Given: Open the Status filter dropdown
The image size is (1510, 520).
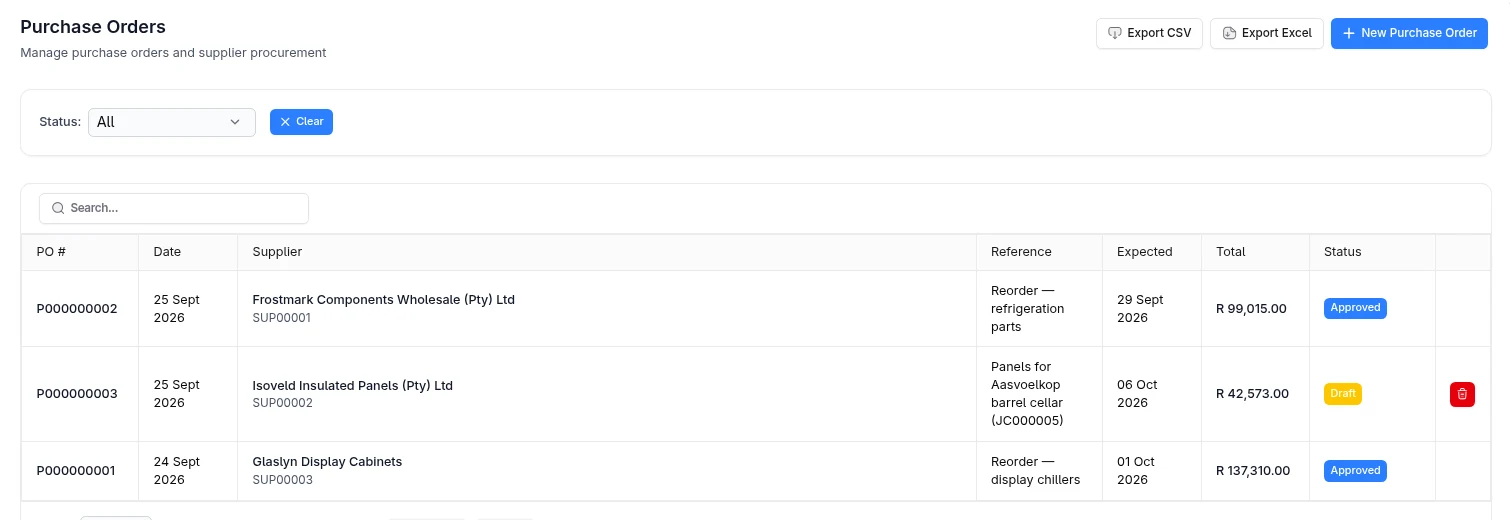Looking at the screenshot, I should 172,122.
